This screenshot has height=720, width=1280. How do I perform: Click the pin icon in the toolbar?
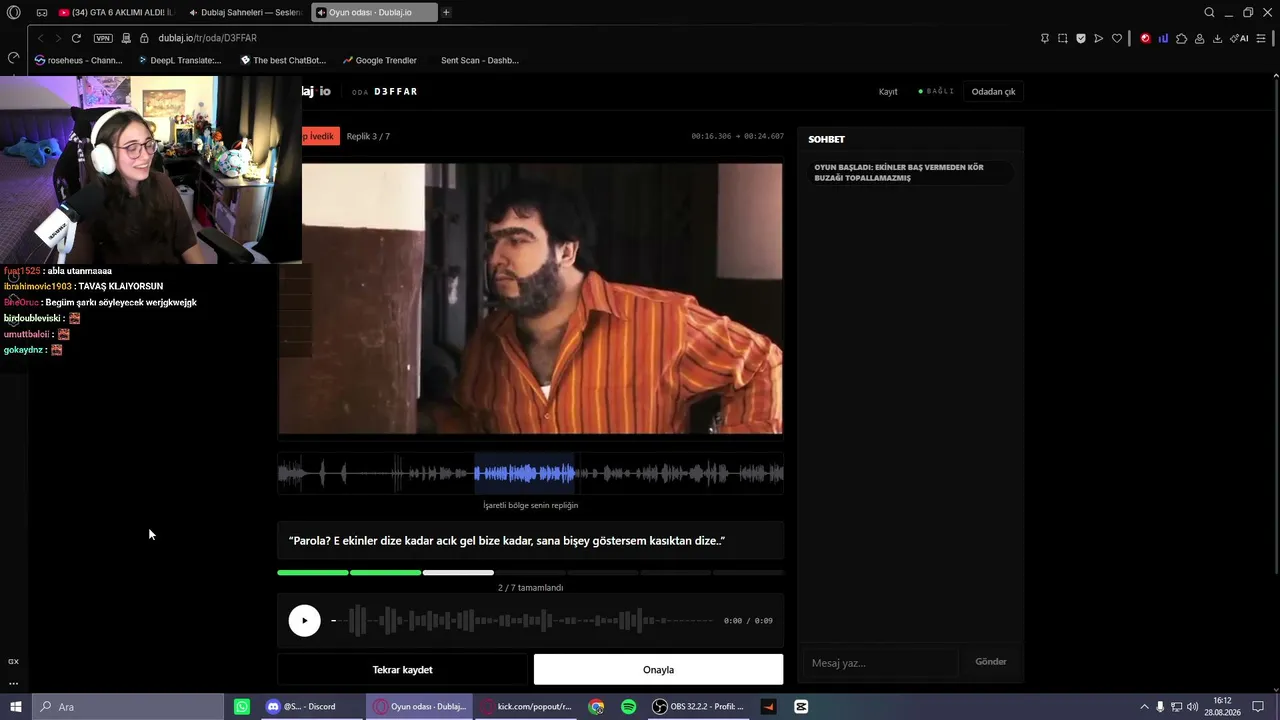1045,38
